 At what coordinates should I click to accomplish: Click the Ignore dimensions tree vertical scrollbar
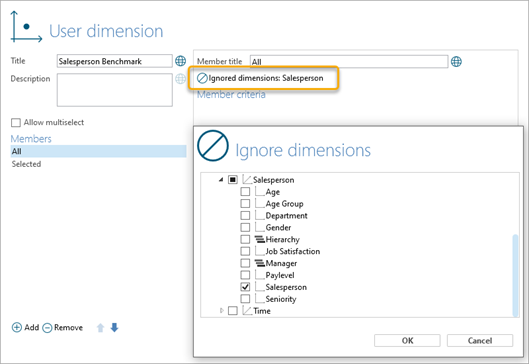click(x=515, y=275)
